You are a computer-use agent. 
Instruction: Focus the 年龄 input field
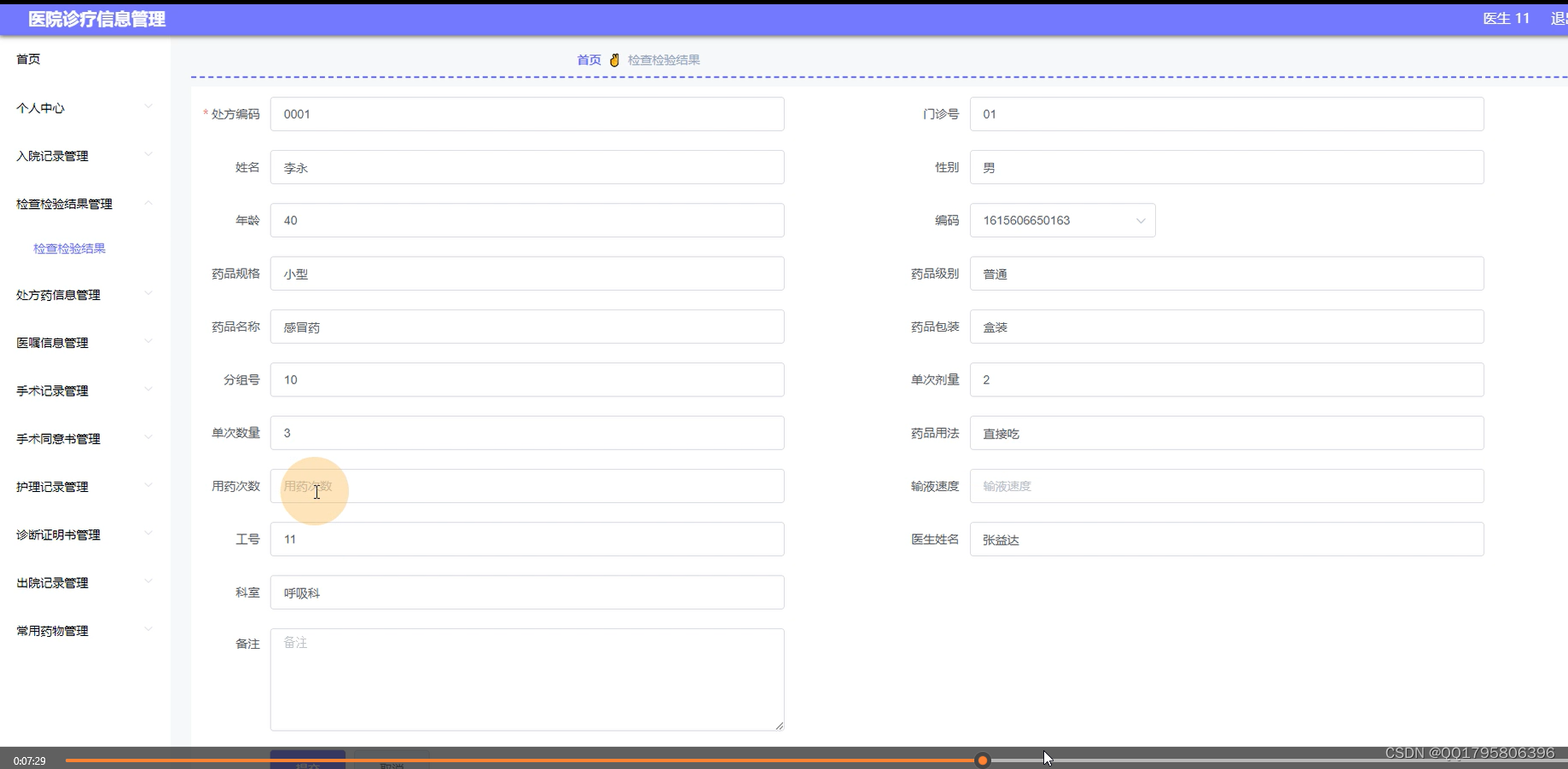(527, 220)
